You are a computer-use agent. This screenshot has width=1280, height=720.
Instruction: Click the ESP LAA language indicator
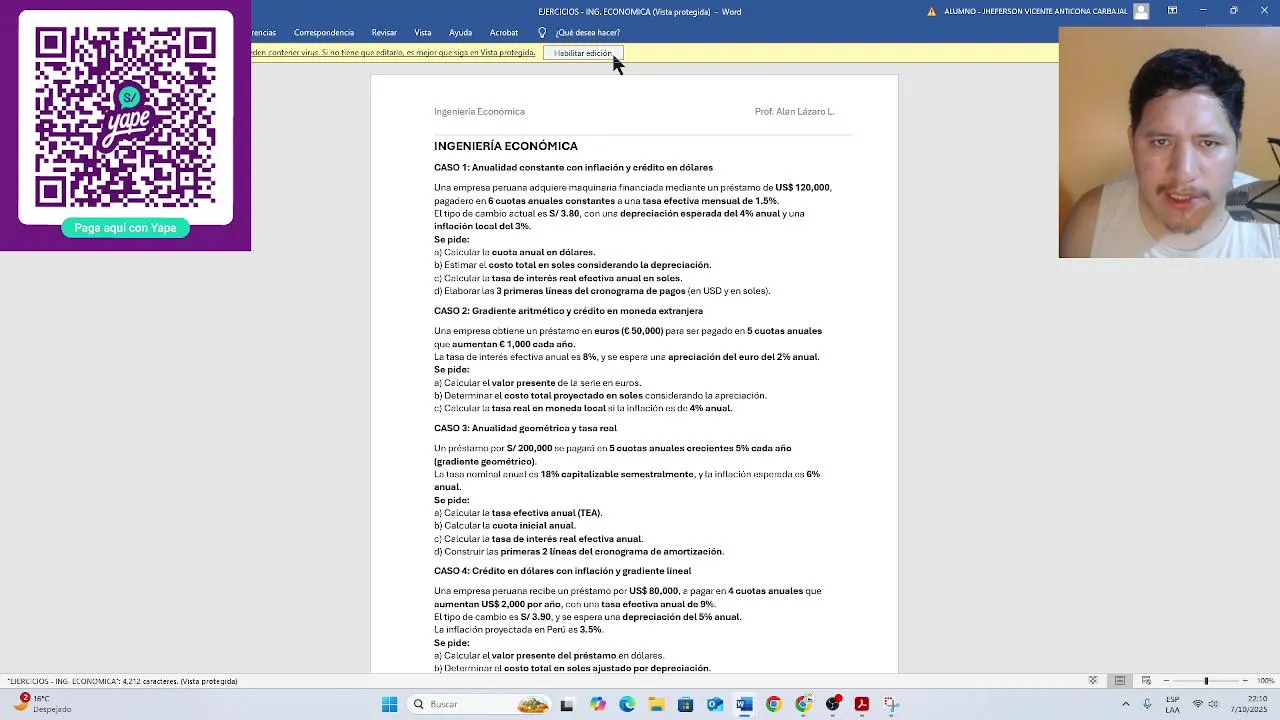[x=1172, y=704]
